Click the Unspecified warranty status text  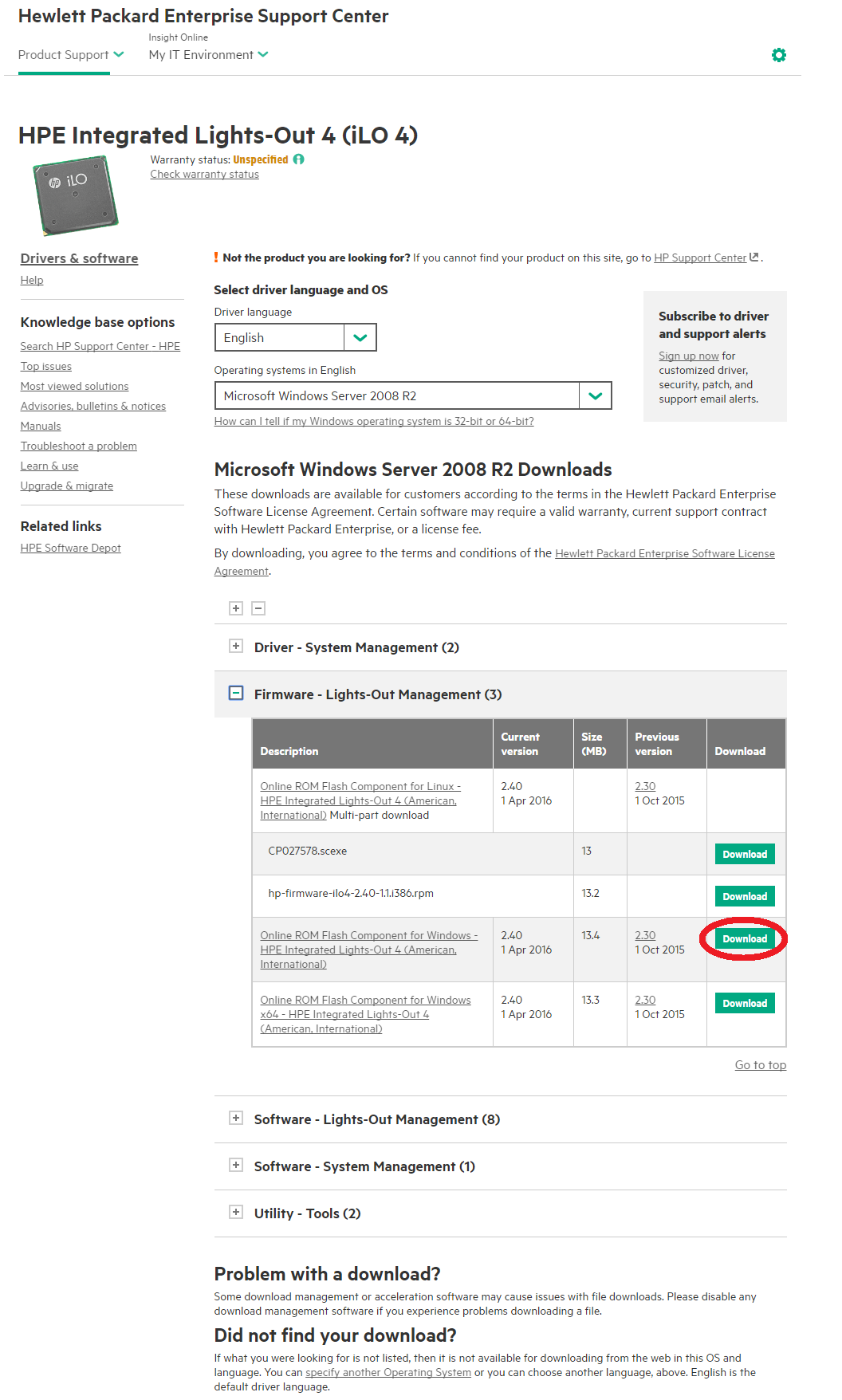pos(261,159)
